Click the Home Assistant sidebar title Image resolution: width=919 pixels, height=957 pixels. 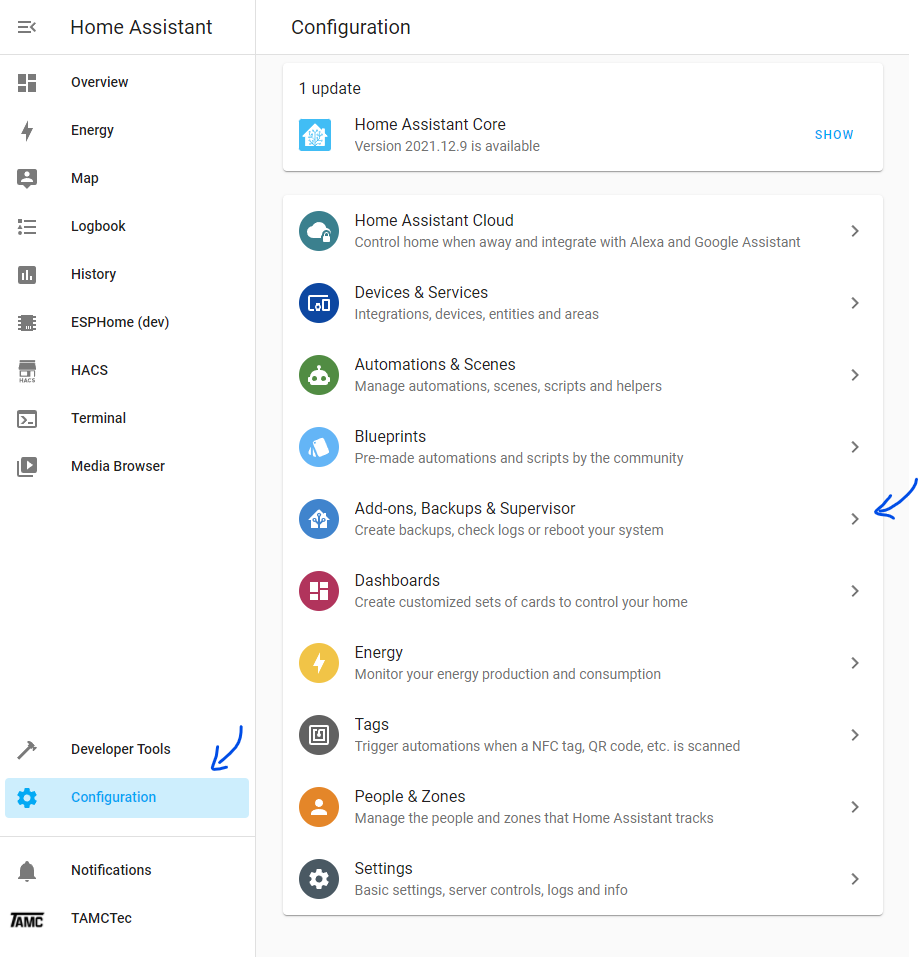point(141,27)
